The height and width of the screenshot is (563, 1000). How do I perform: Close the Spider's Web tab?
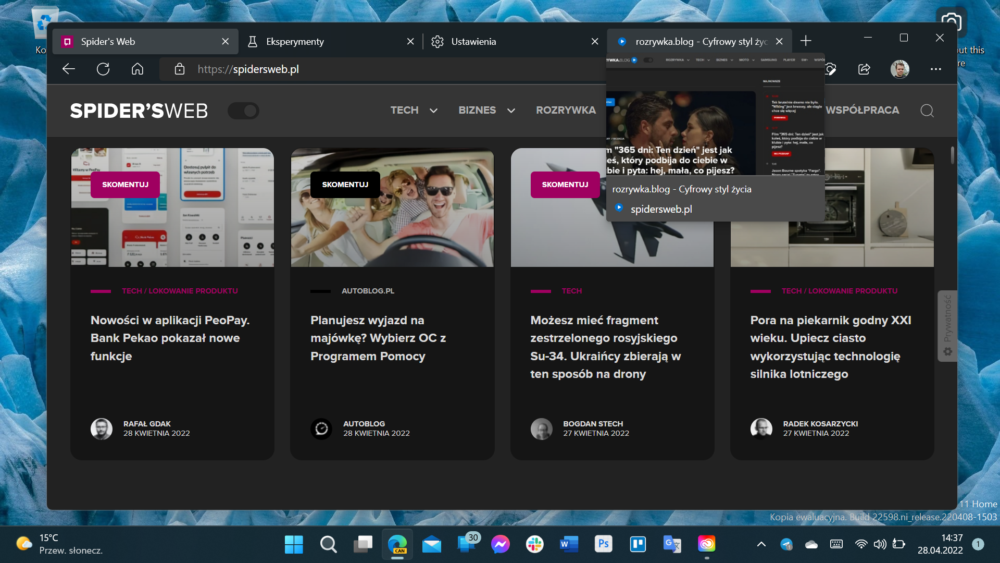pos(225,41)
